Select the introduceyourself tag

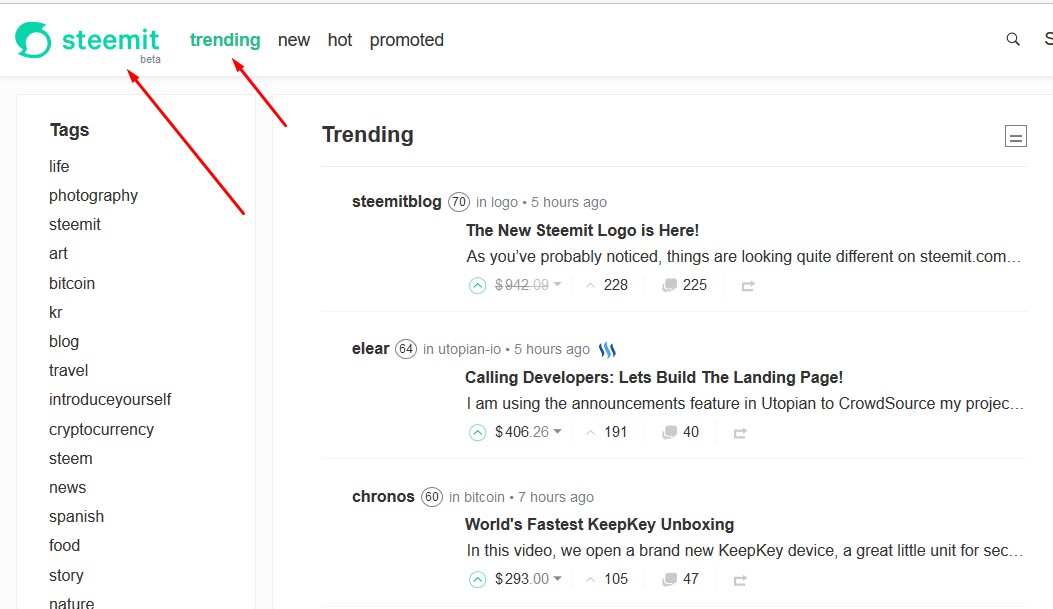coord(110,400)
